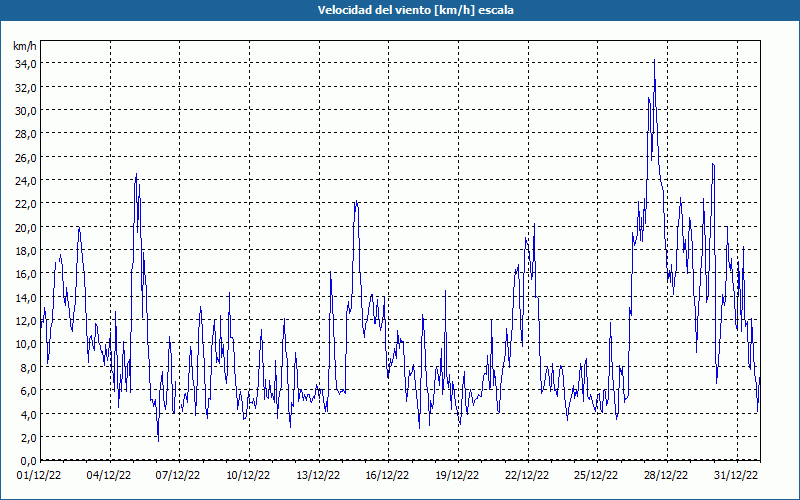Click the 32,0 y-axis value
The width and height of the screenshot is (800, 500).
[27, 87]
